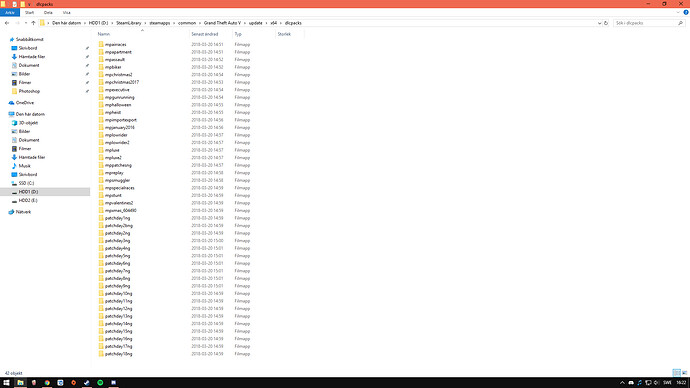690x388 pixels.
Task: Show hidden system tray icons
Action: tap(622, 383)
